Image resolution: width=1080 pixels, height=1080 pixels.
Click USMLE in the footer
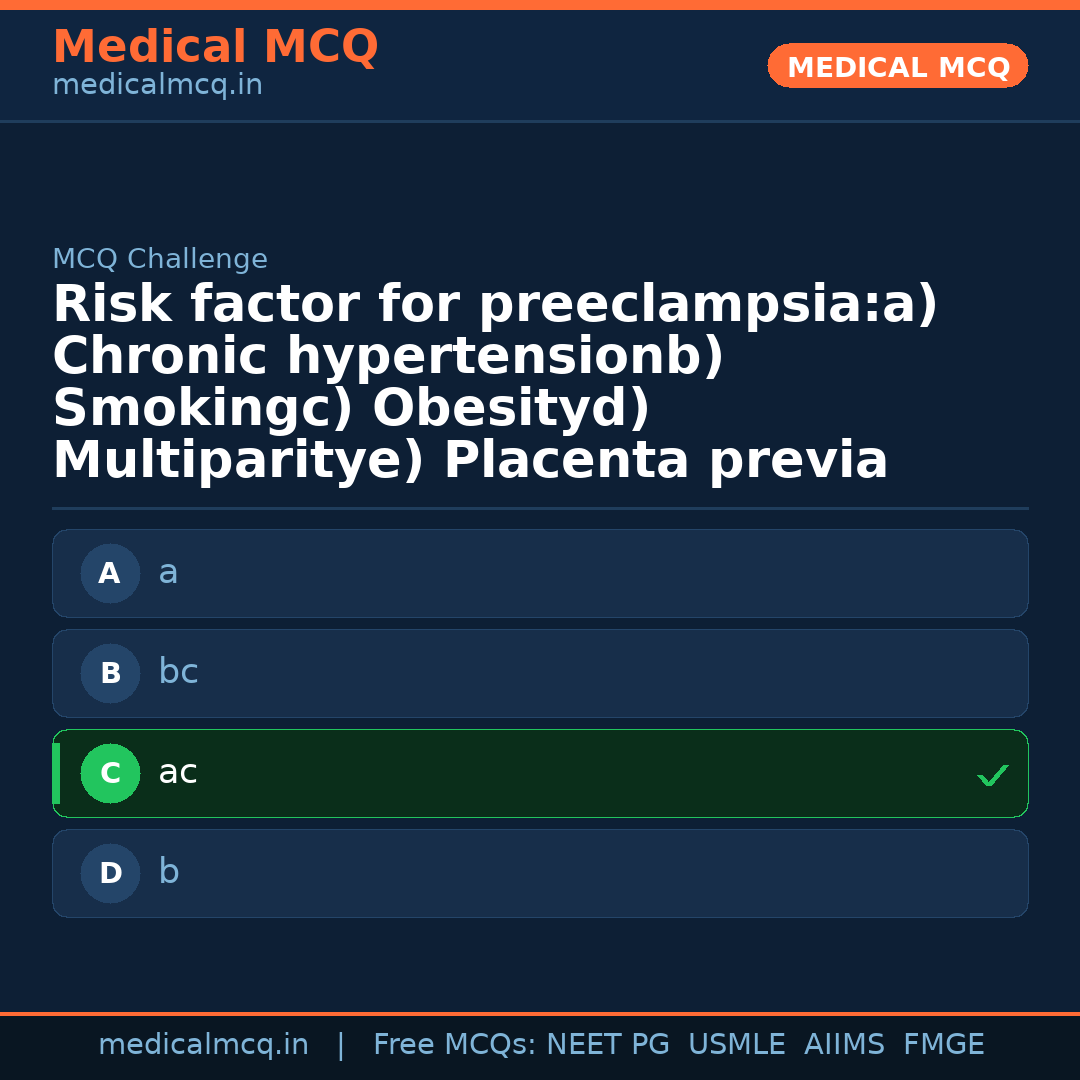pyautogui.click(x=736, y=1045)
